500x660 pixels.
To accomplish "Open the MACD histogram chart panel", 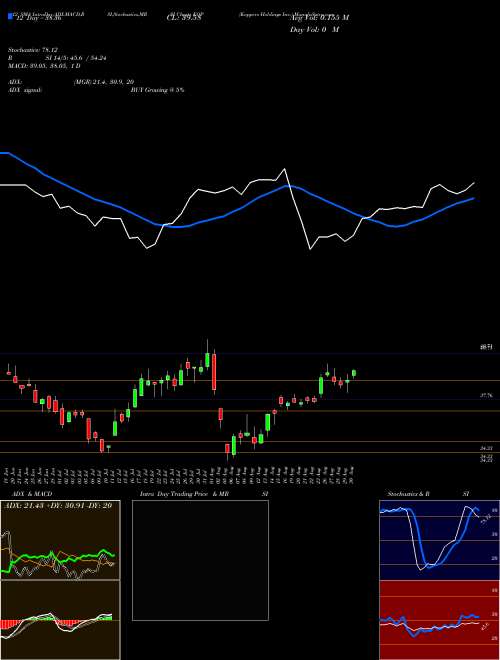I will click(60, 620).
